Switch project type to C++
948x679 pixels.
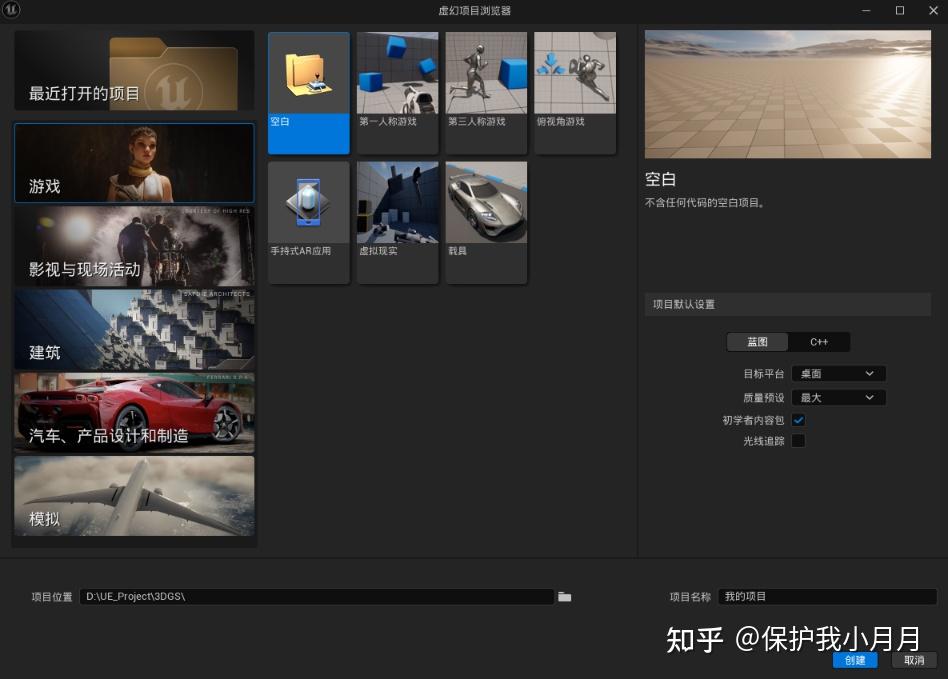[820, 342]
